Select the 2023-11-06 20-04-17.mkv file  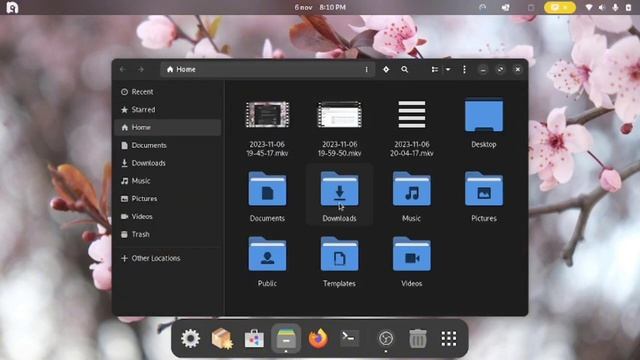tap(412, 128)
